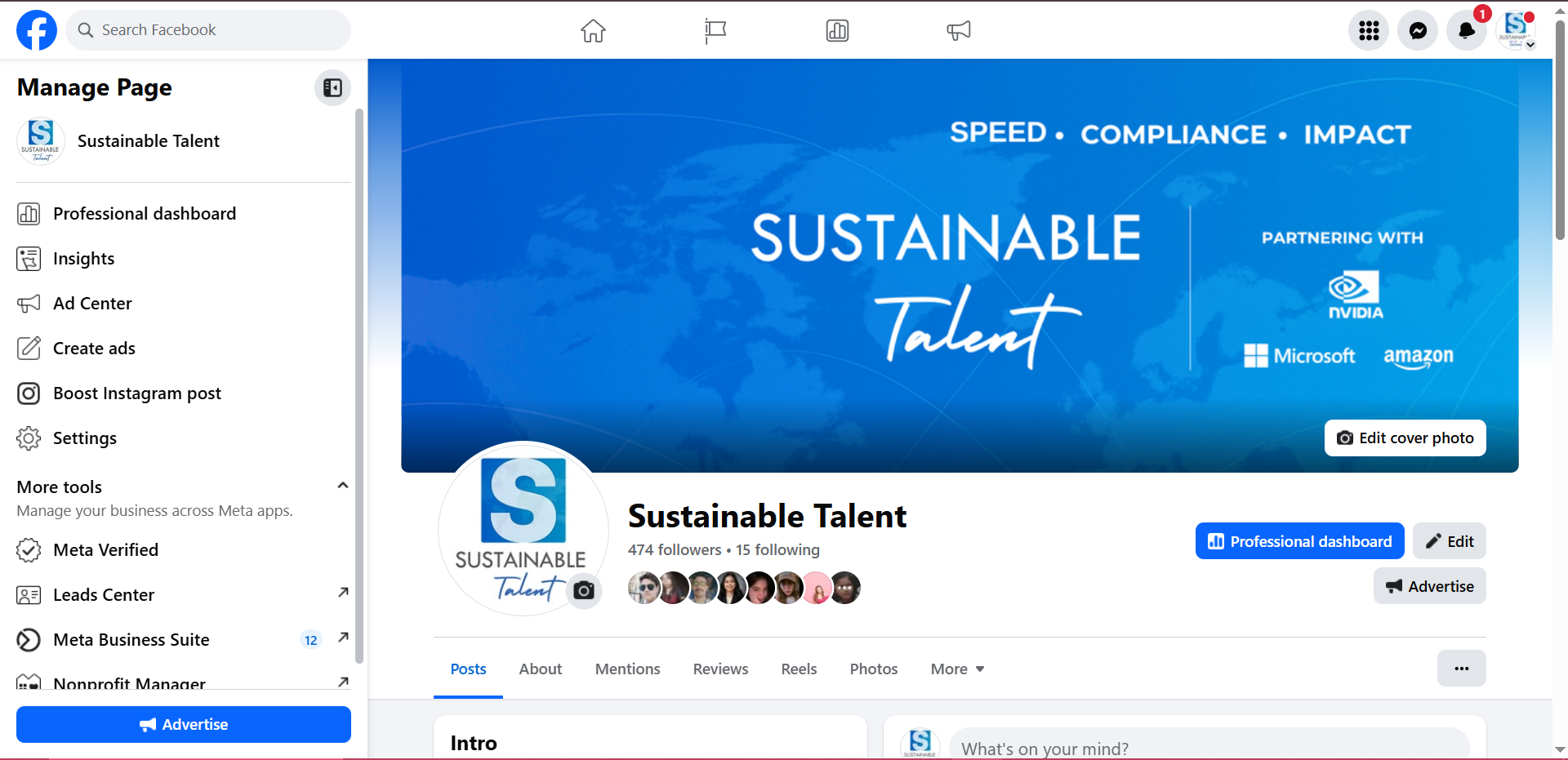Screen dimensions: 1568x760
Task: Collapse the More tools section chevron
Action: [x=343, y=486]
